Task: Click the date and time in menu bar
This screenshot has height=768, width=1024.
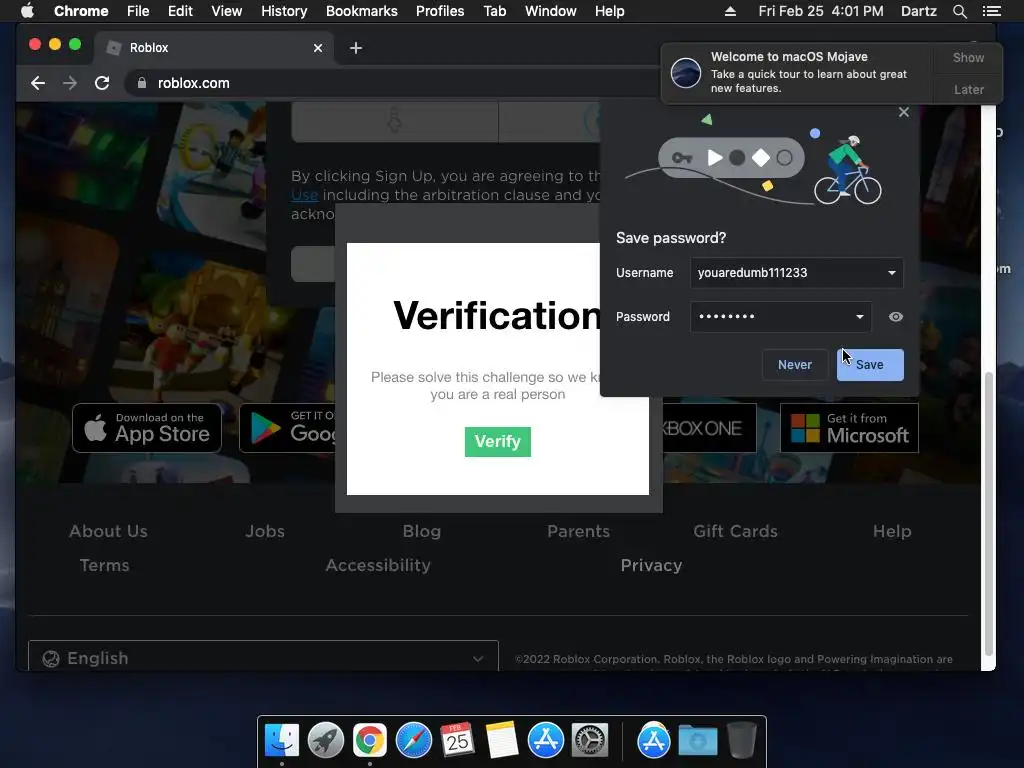Action: (x=821, y=11)
